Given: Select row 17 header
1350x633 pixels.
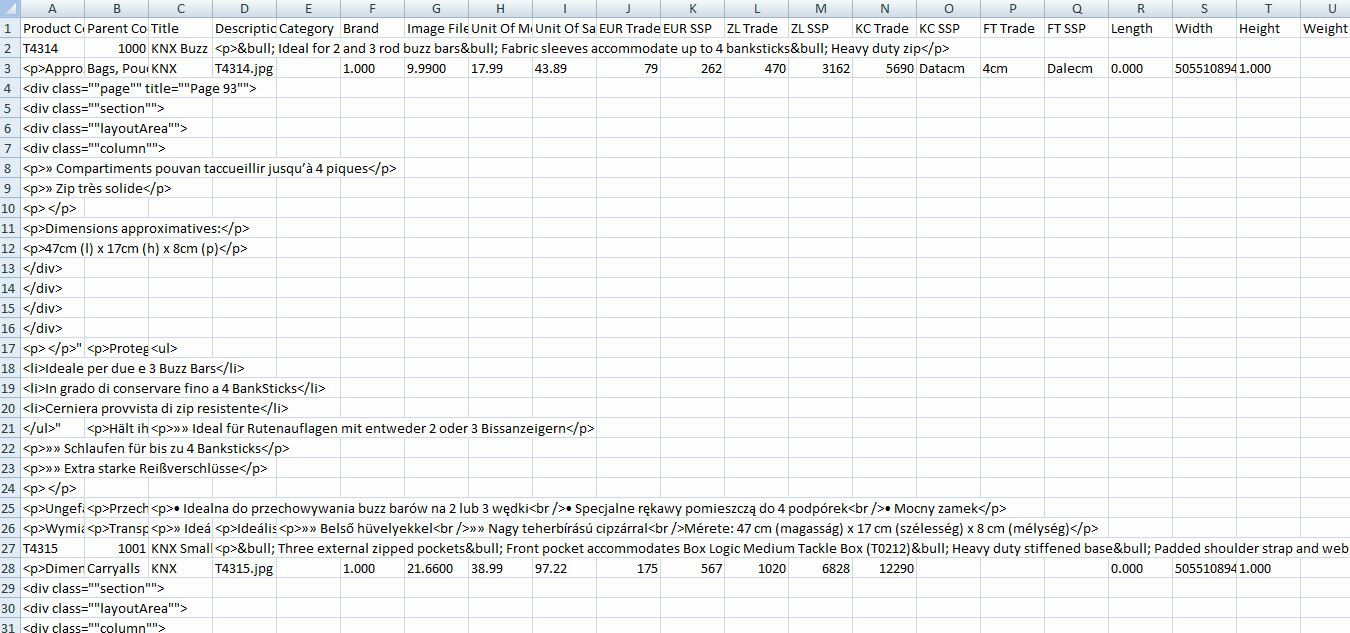Looking at the screenshot, I should click(10, 348).
